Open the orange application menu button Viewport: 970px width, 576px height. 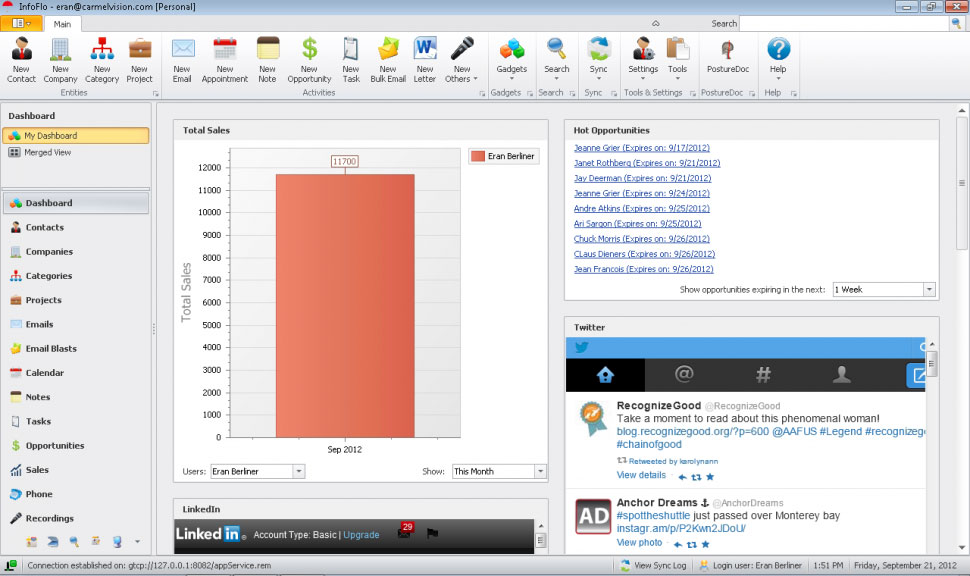pos(21,24)
